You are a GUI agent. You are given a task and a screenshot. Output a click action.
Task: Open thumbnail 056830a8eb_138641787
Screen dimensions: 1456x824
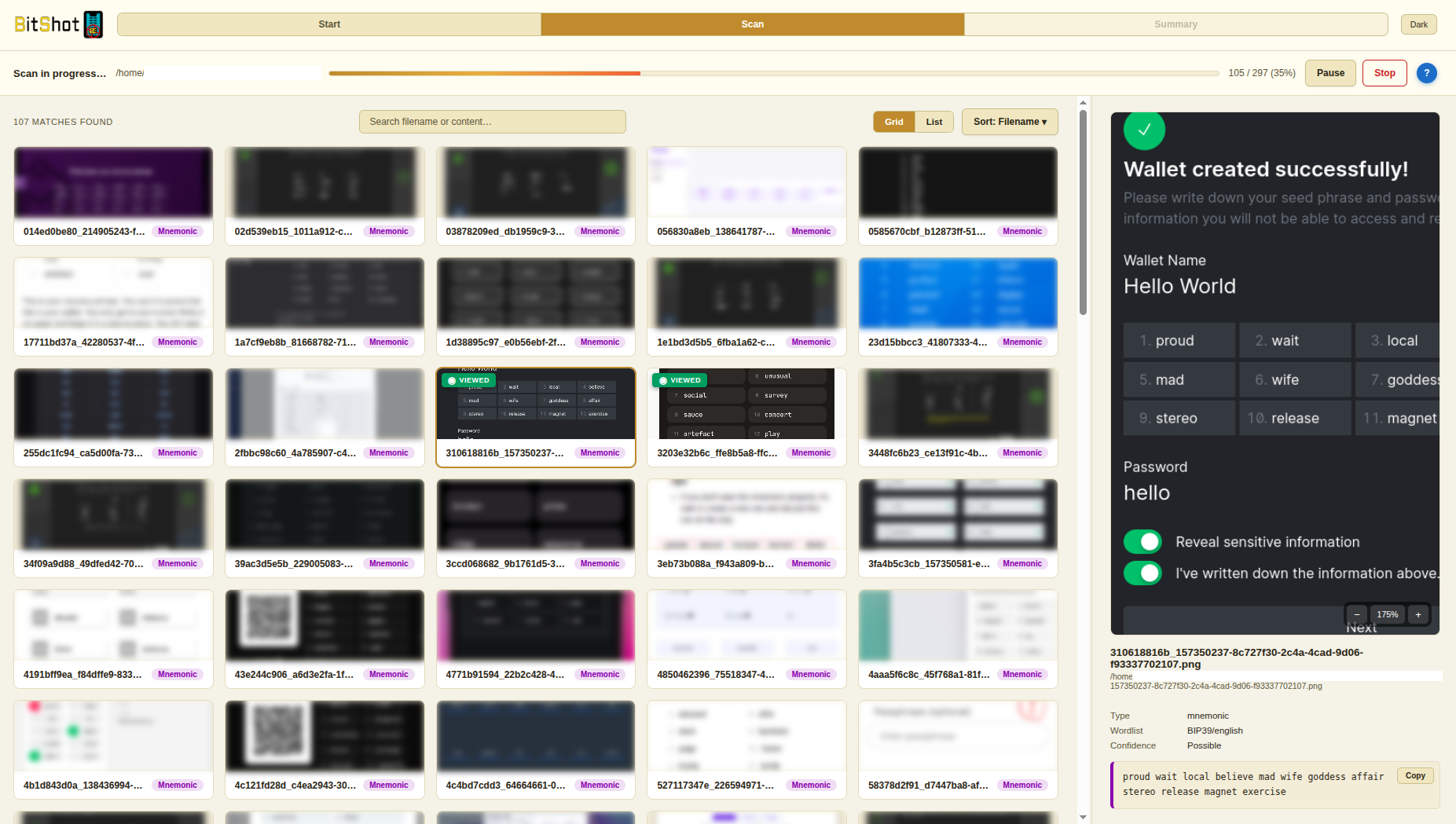pyautogui.click(x=746, y=196)
